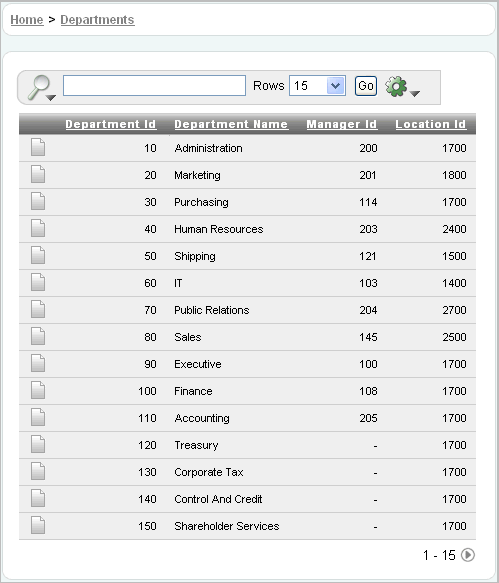Open edit icon for Shareholder Services row

[38, 526]
